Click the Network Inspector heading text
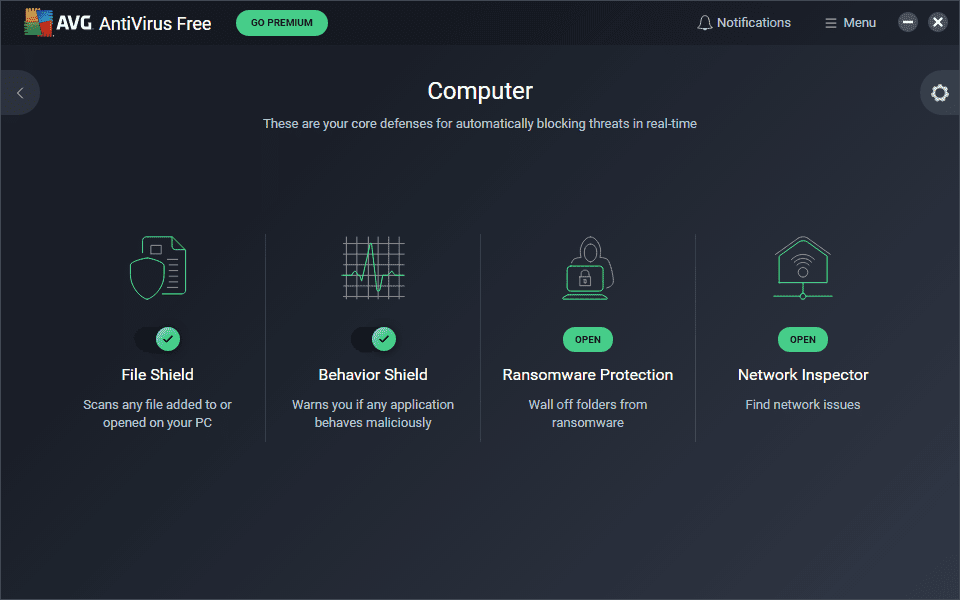 (x=803, y=375)
